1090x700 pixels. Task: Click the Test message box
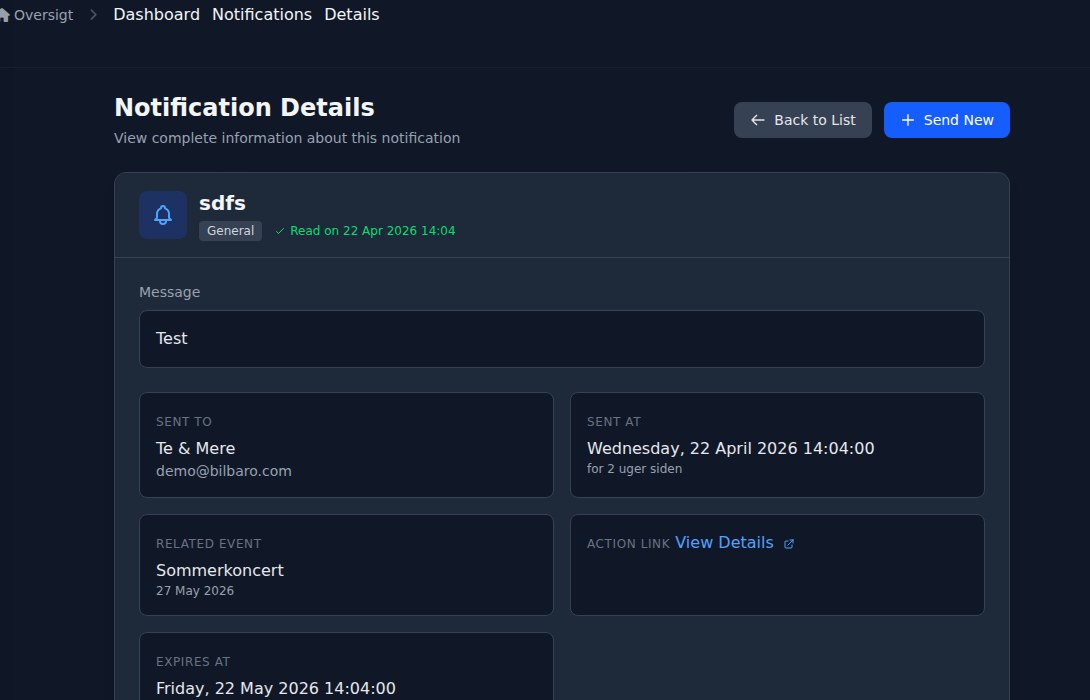562,339
